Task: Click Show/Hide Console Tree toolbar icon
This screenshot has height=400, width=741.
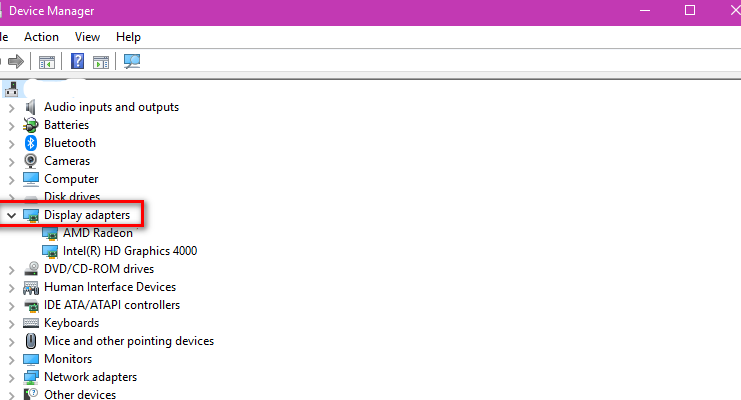Action: point(47,62)
